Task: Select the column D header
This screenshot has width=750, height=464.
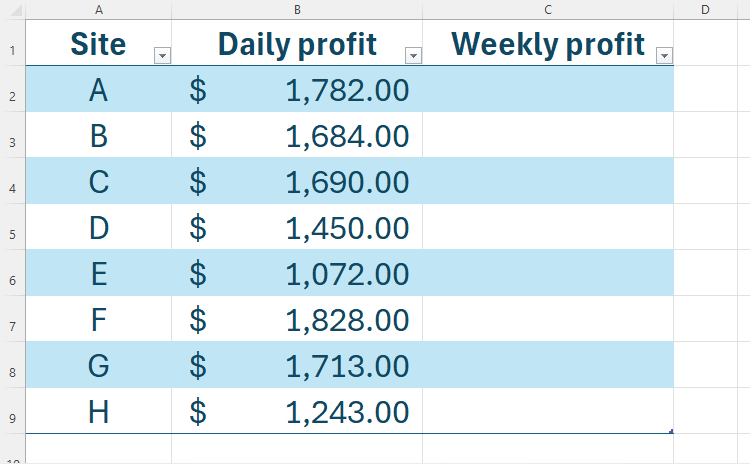Action: [x=705, y=9]
